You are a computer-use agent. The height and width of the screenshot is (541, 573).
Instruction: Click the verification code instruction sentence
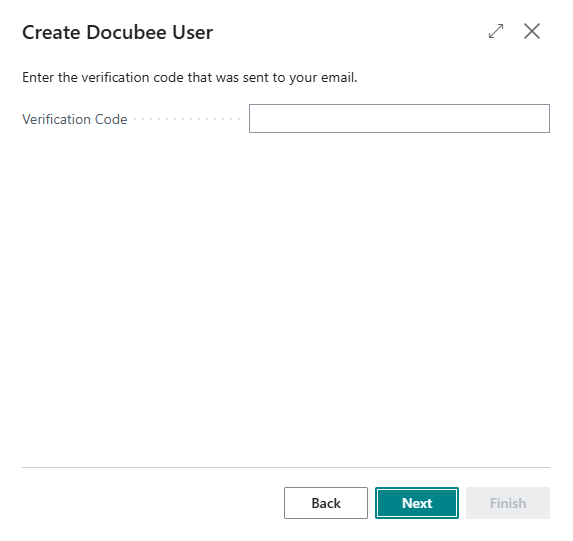click(x=190, y=77)
